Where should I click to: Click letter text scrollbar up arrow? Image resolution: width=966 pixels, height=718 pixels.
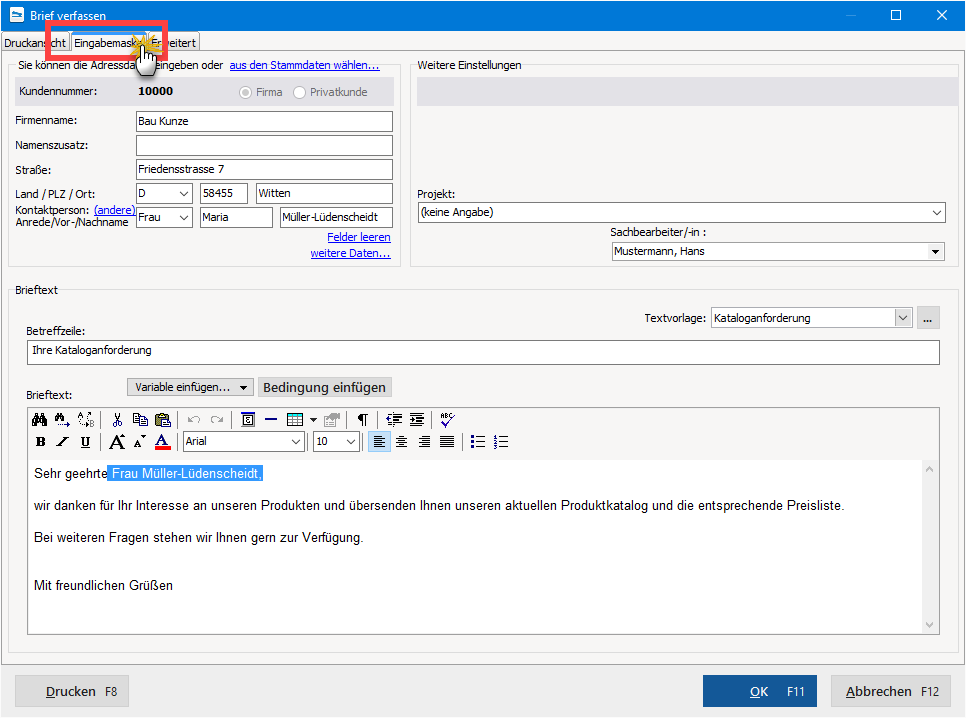coord(929,470)
